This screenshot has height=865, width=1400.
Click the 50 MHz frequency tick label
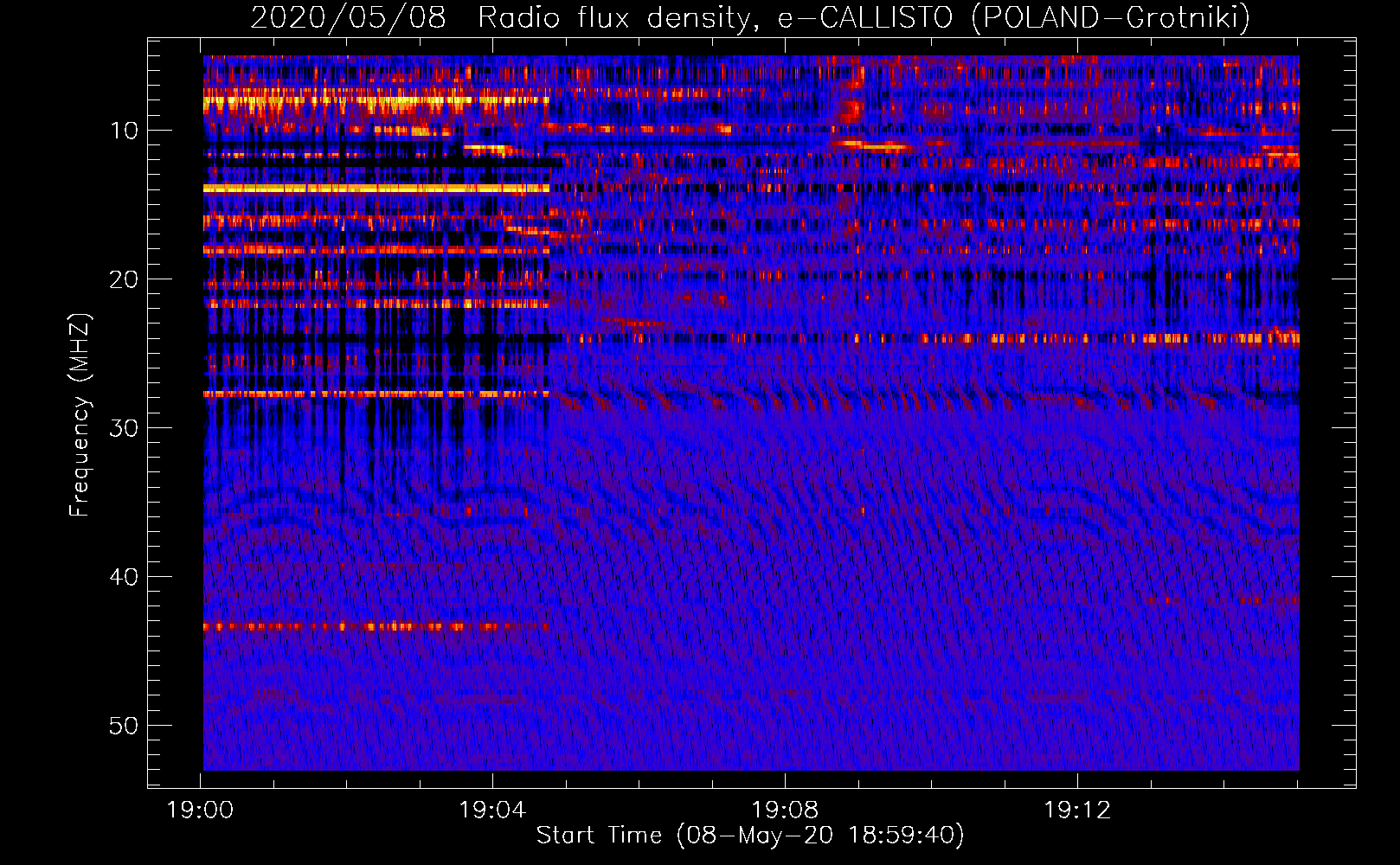(x=125, y=726)
